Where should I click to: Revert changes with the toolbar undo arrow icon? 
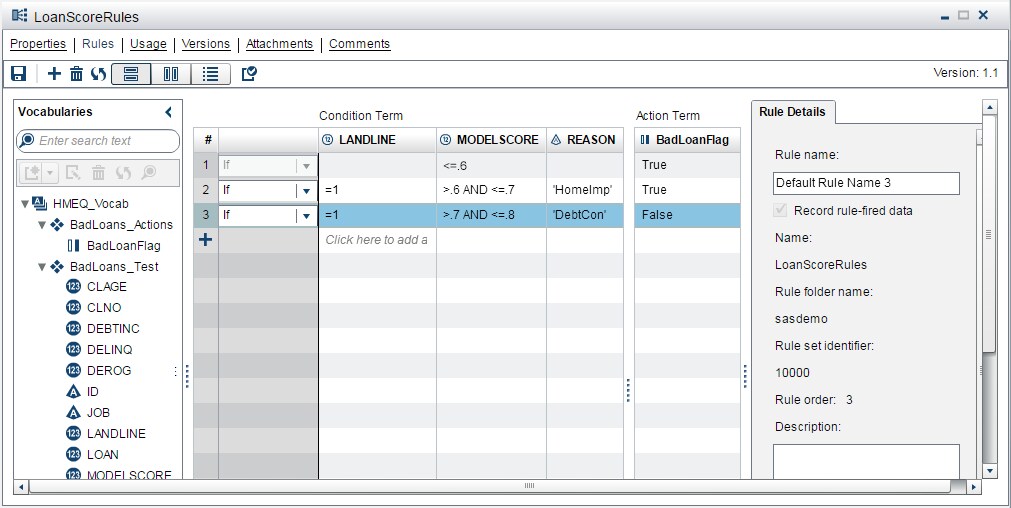[98, 73]
